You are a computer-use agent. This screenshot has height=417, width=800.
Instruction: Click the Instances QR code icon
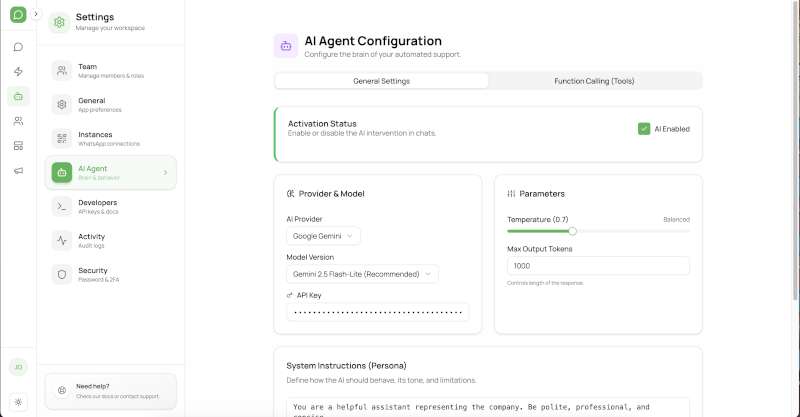click(x=62, y=138)
